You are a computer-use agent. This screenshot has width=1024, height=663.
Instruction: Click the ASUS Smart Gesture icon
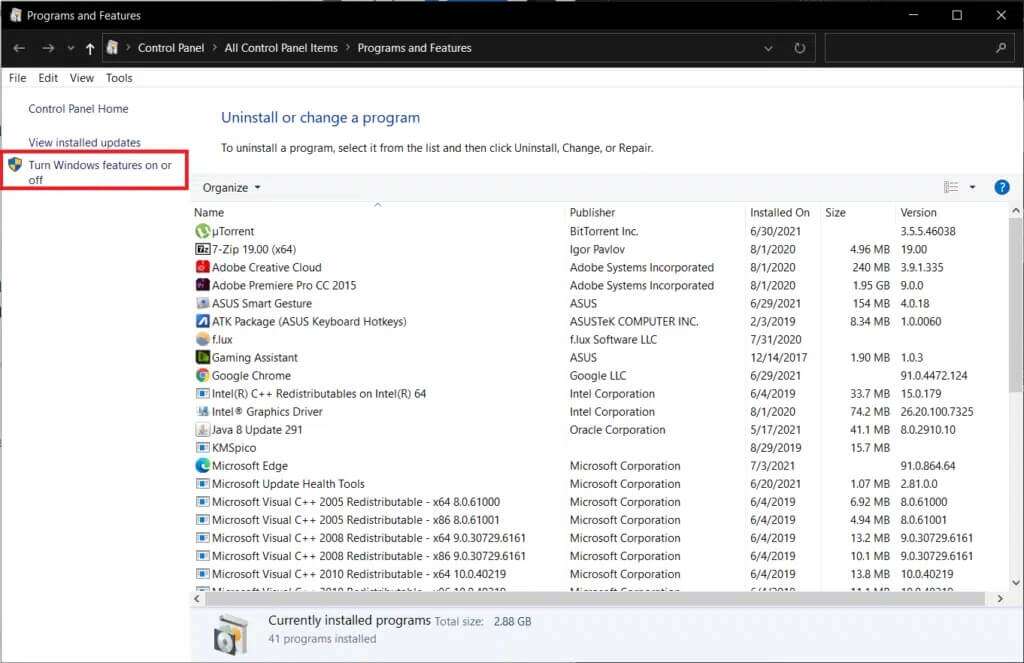click(202, 303)
